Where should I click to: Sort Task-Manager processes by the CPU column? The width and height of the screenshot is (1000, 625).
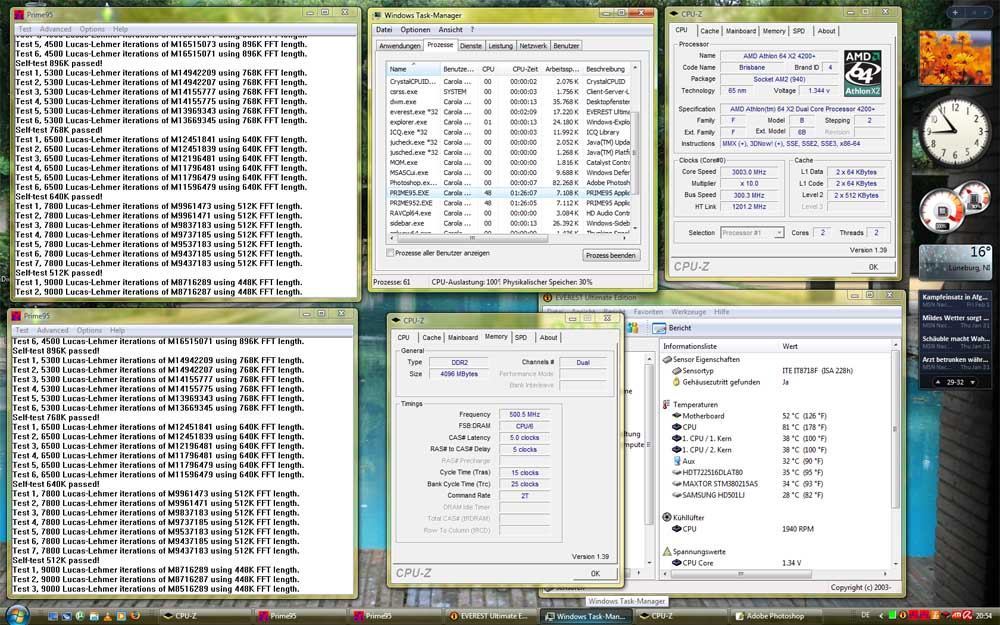[x=488, y=69]
